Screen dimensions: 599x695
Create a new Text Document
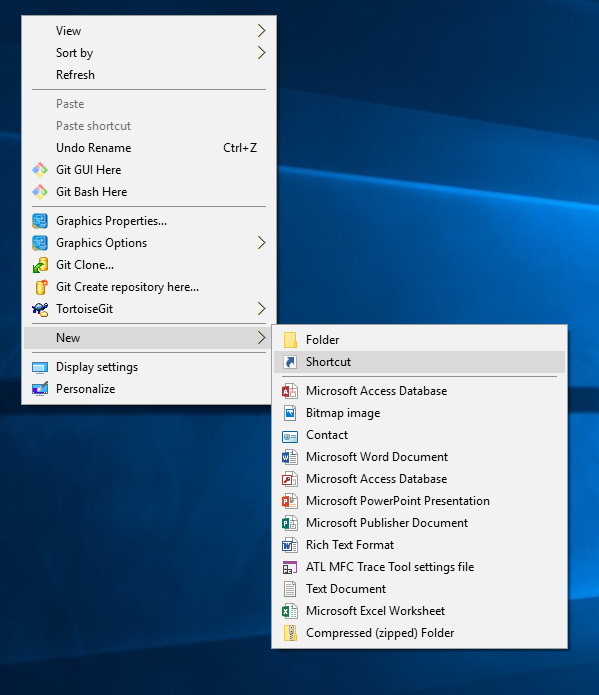pos(419,589)
